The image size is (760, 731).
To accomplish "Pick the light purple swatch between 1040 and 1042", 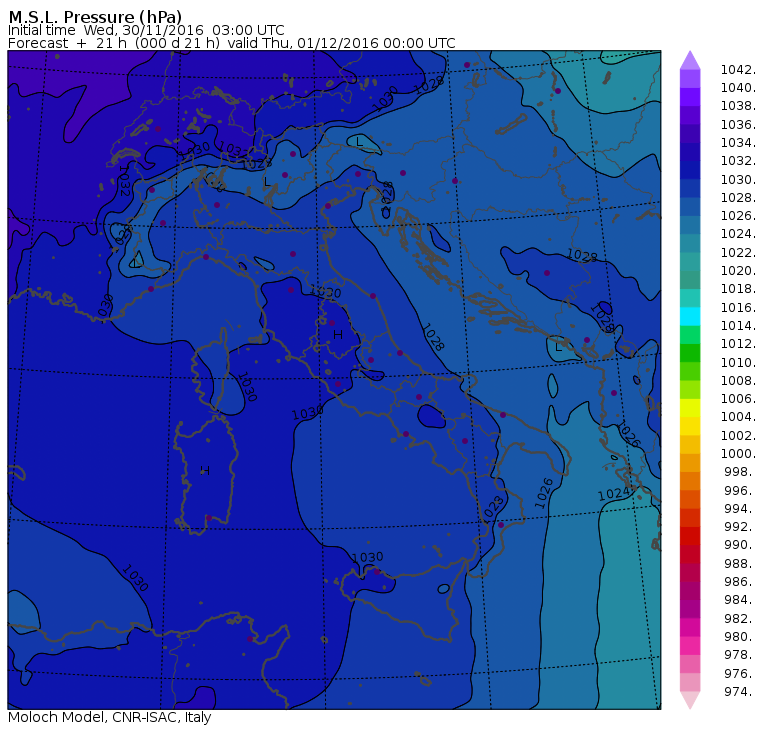I will [x=690, y=79].
